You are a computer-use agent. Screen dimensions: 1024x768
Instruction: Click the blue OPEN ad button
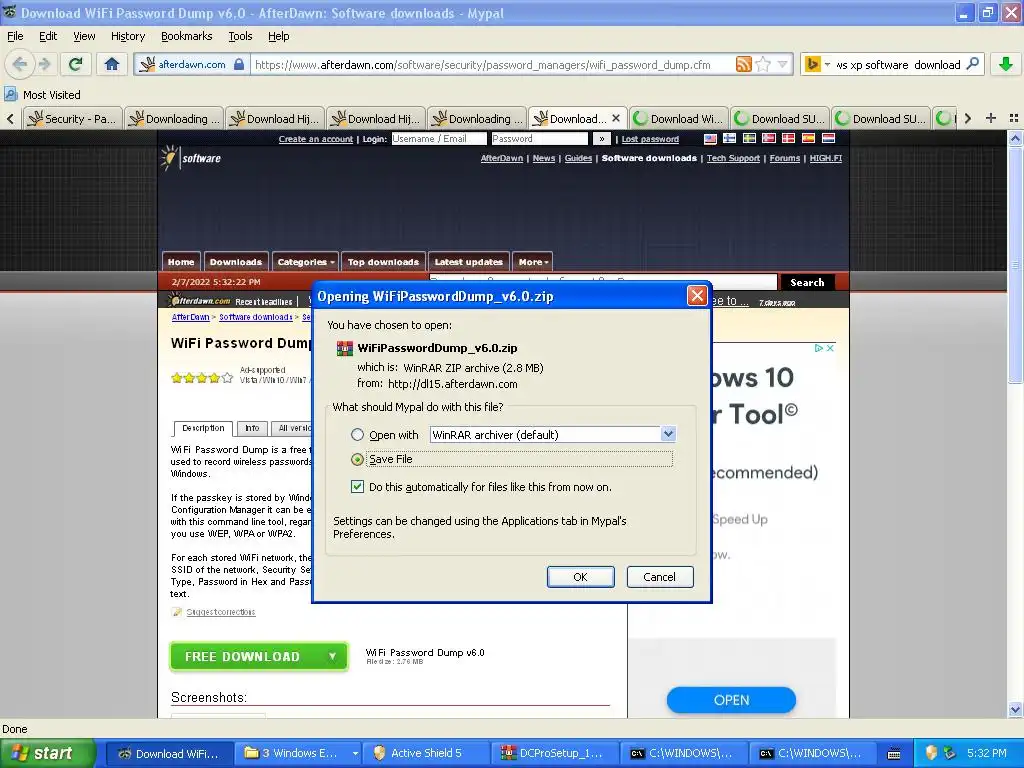(731, 700)
